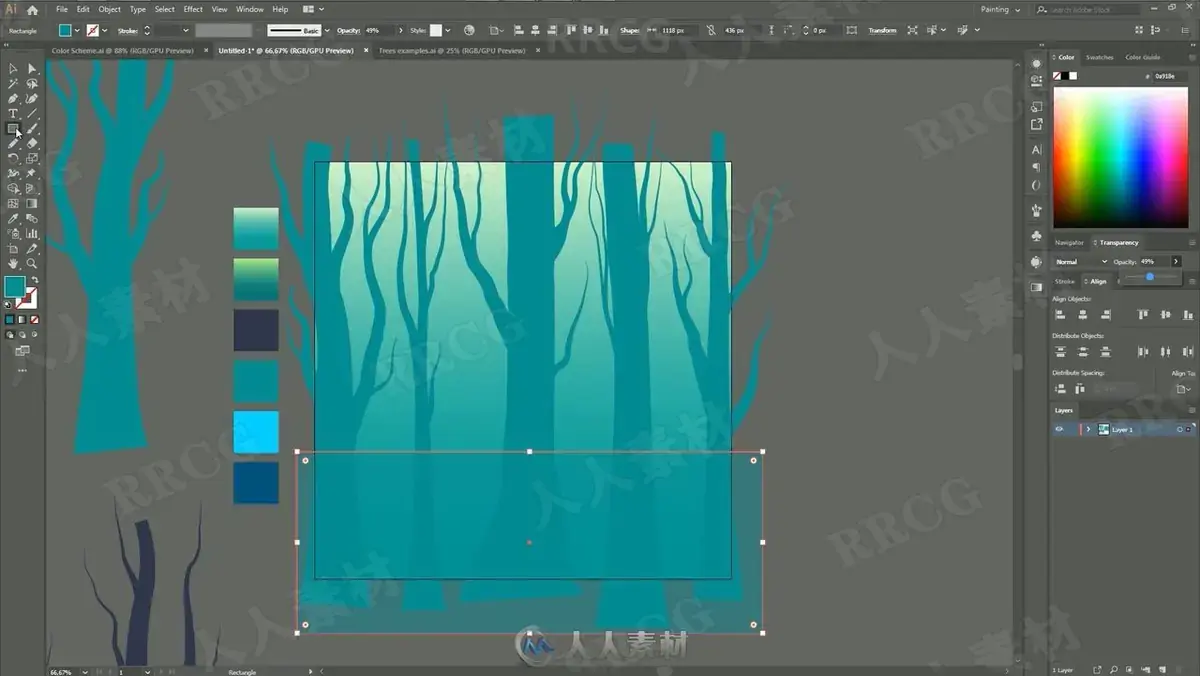
Task: Open the Effect menu
Action: (193, 9)
